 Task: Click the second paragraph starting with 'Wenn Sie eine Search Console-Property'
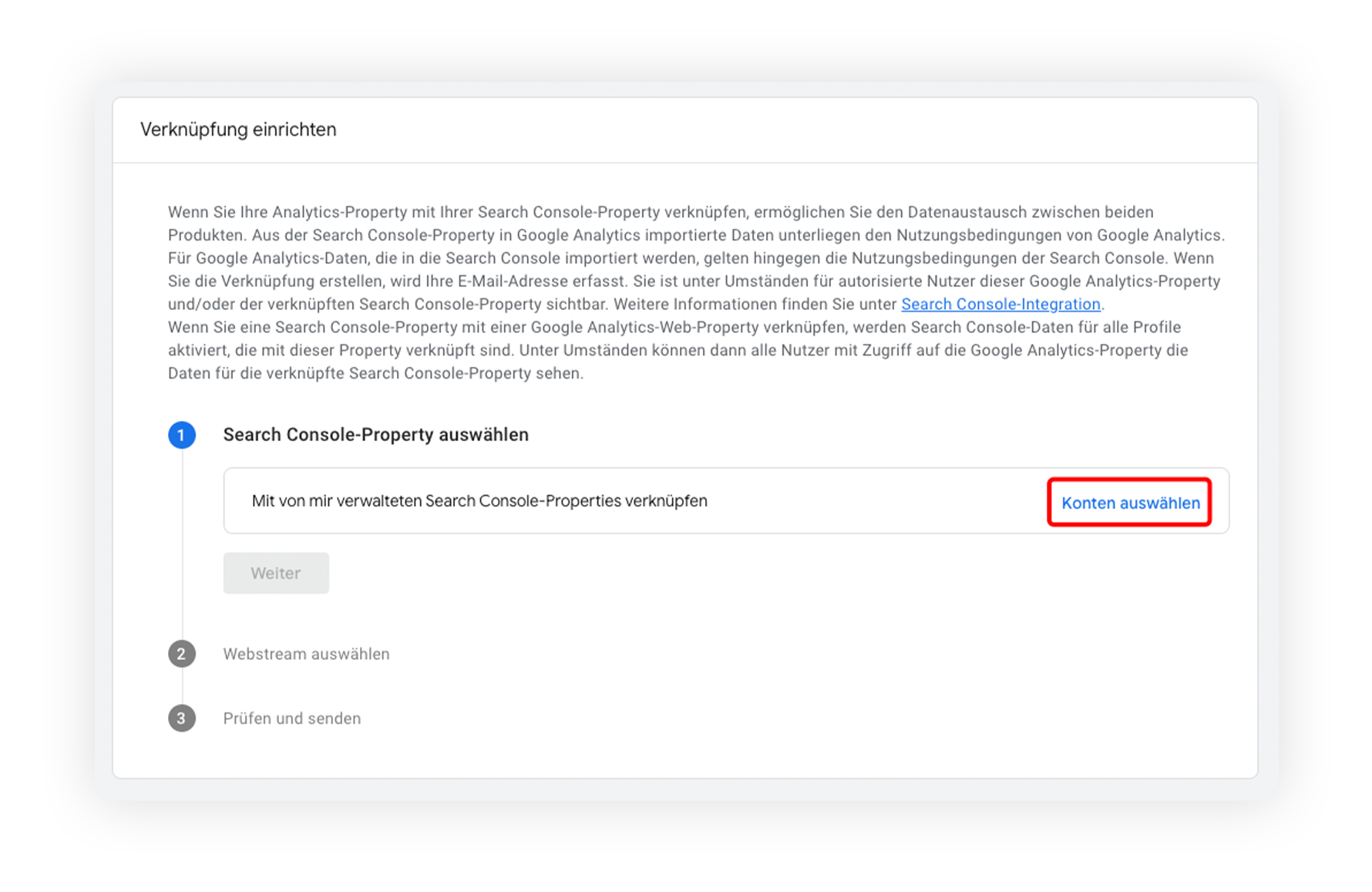(x=678, y=350)
